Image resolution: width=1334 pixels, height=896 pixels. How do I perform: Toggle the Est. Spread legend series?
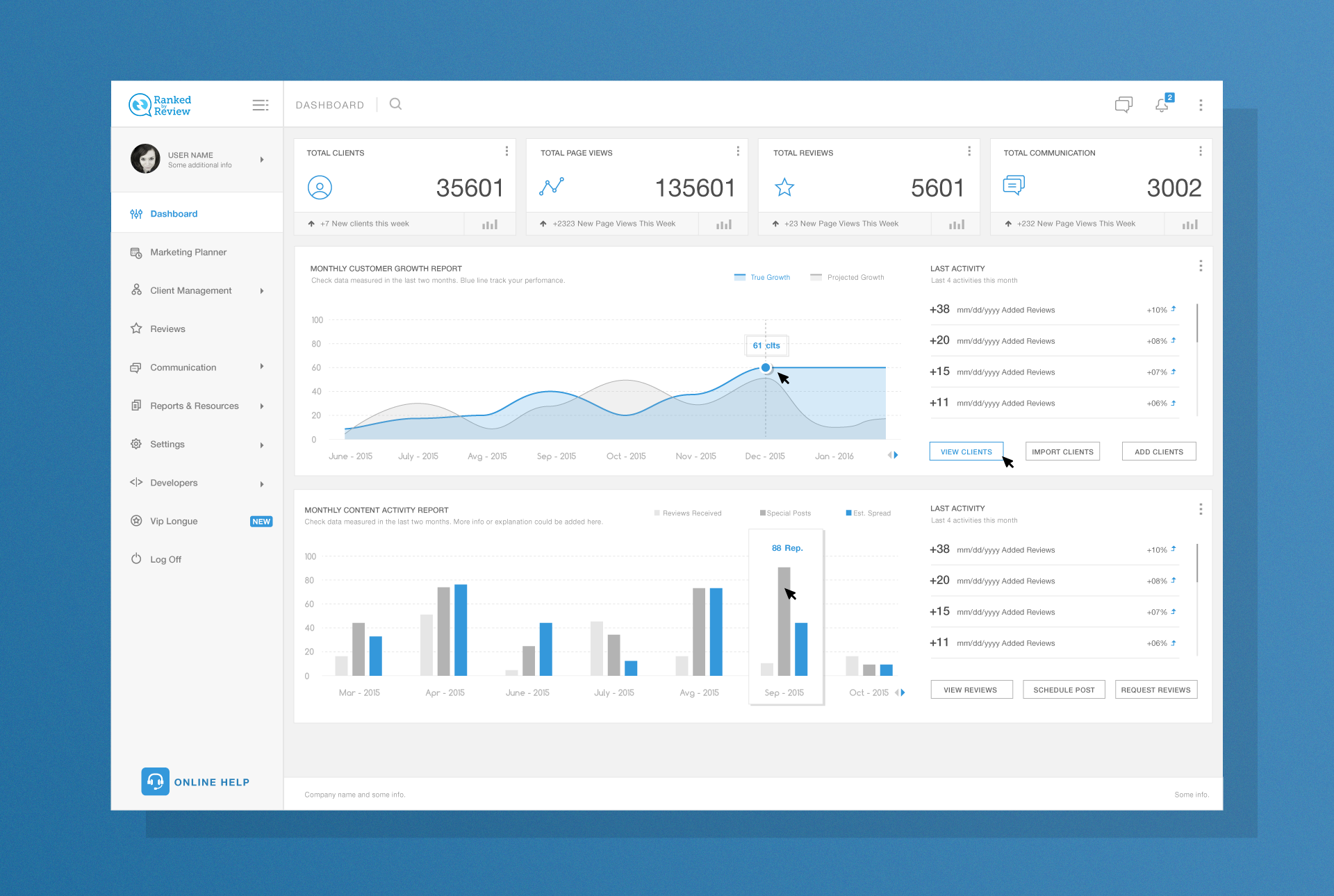coord(868,513)
